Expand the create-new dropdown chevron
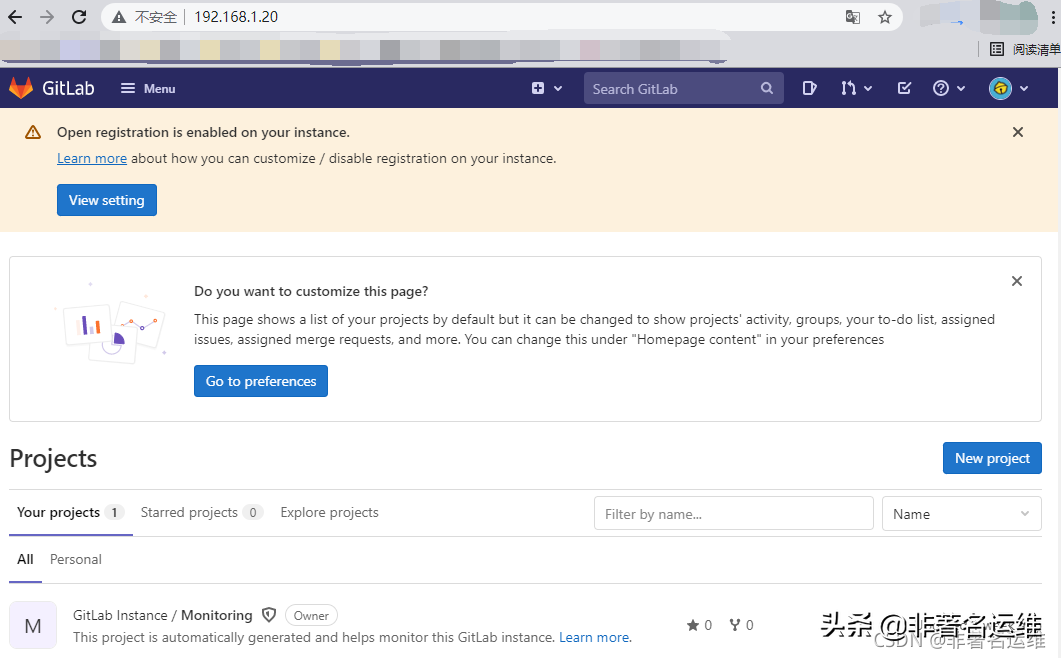The image size is (1061, 658). pyautogui.click(x=558, y=89)
